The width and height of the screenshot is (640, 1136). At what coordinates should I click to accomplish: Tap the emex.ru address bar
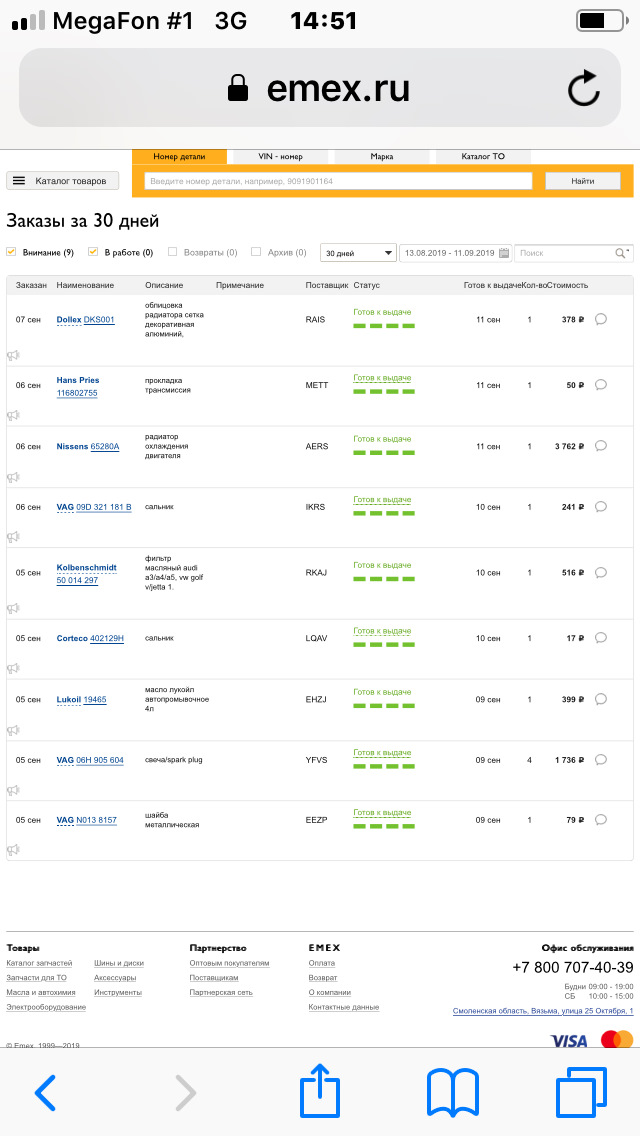tap(320, 88)
